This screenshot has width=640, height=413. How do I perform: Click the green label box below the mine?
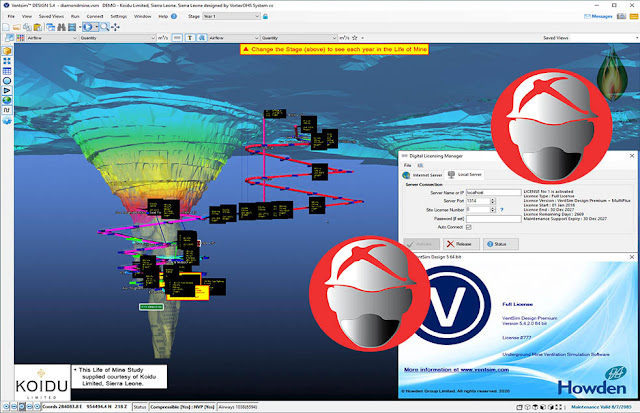point(151,306)
